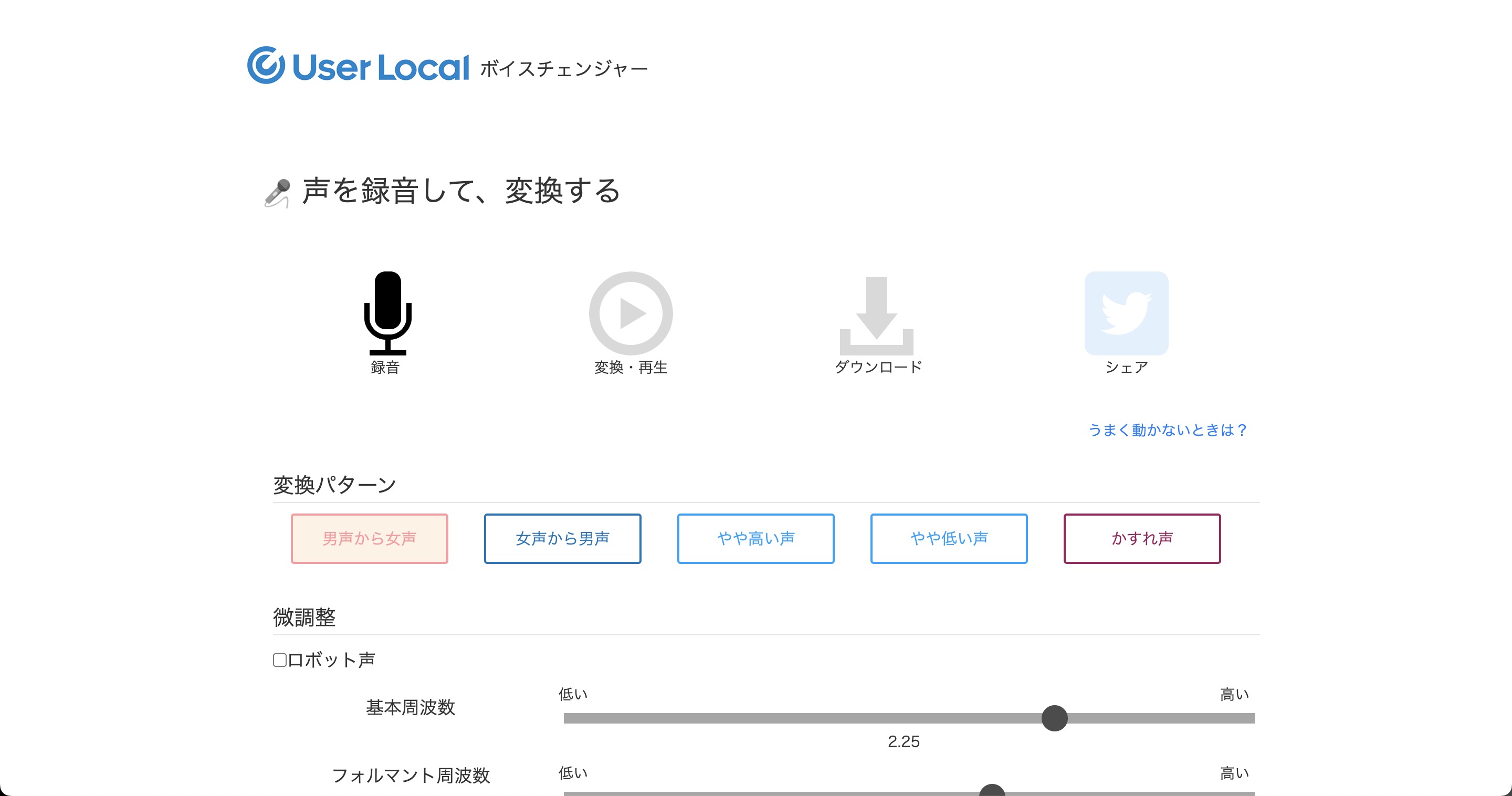
Task: Select the 男声から女声 pattern button
Action: pyautogui.click(x=369, y=538)
